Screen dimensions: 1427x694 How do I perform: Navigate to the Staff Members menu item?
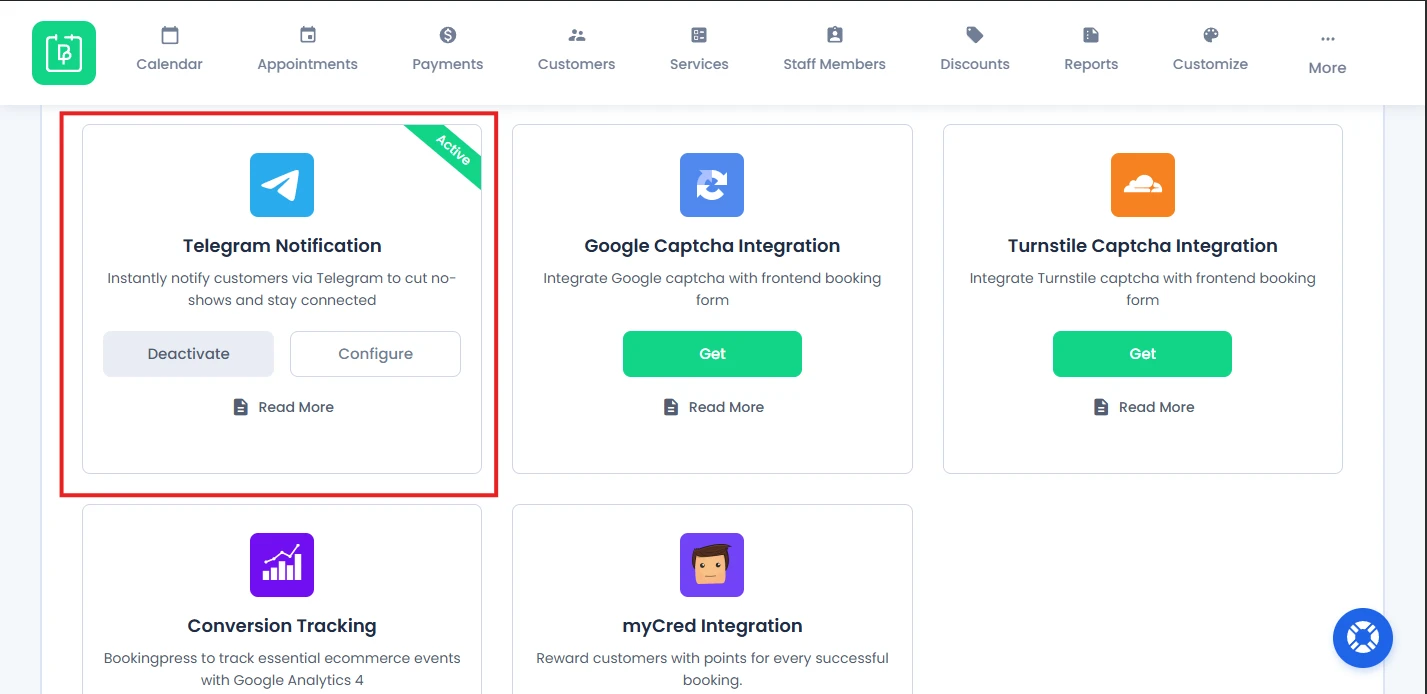835,50
